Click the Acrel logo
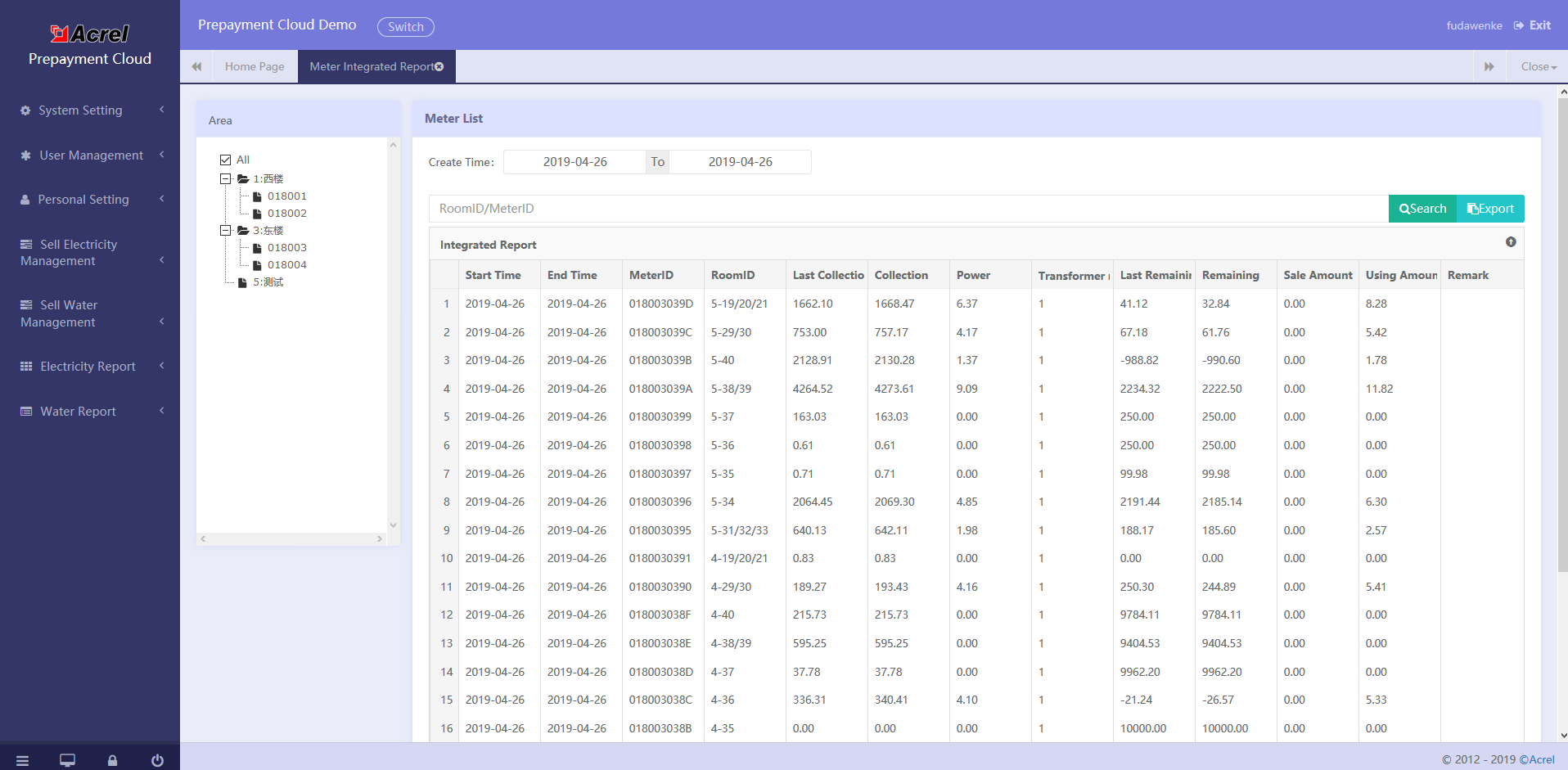The height and width of the screenshot is (770, 1568). [x=89, y=34]
